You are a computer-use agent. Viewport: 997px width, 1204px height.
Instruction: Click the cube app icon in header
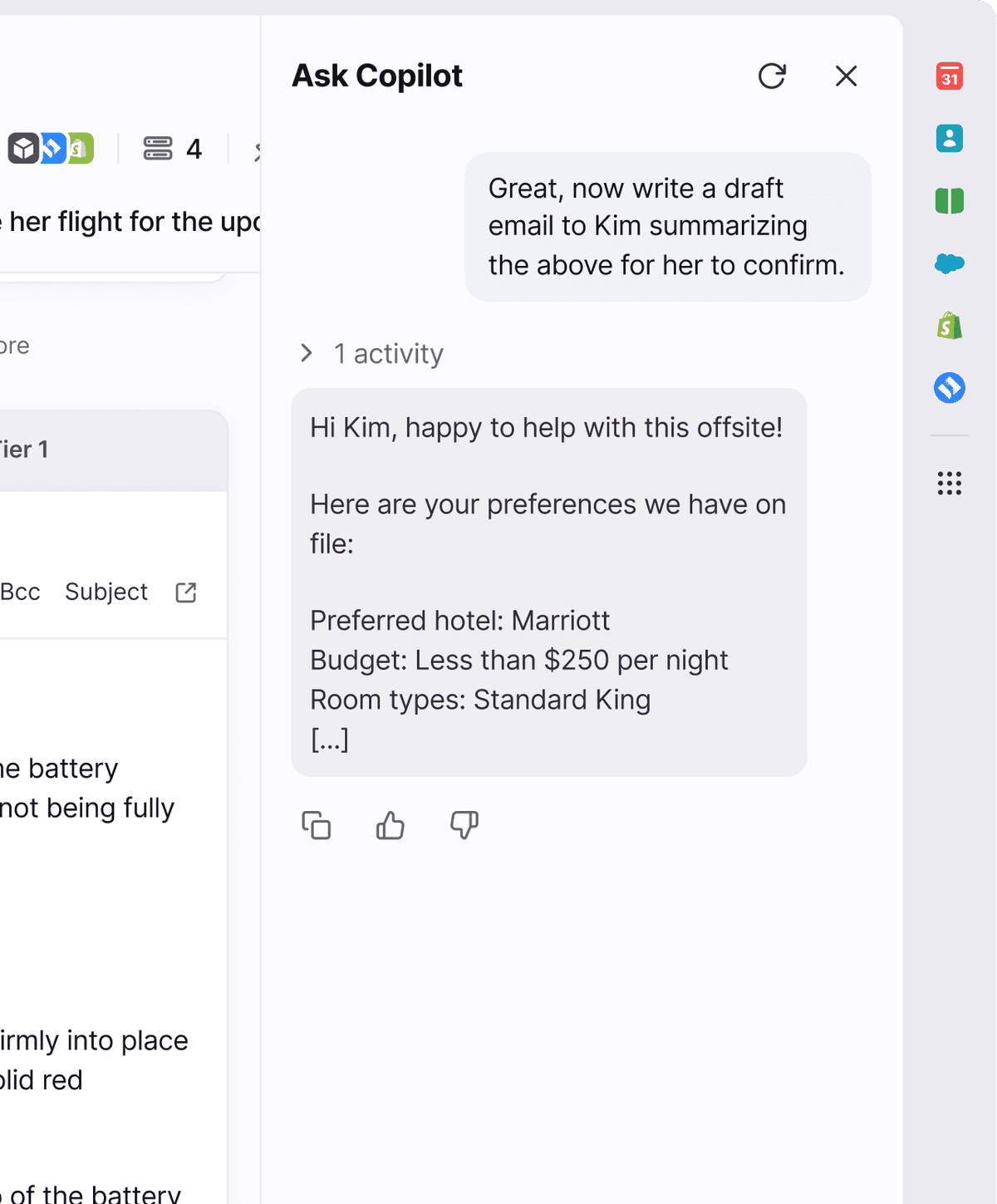(x=23, y=149)
